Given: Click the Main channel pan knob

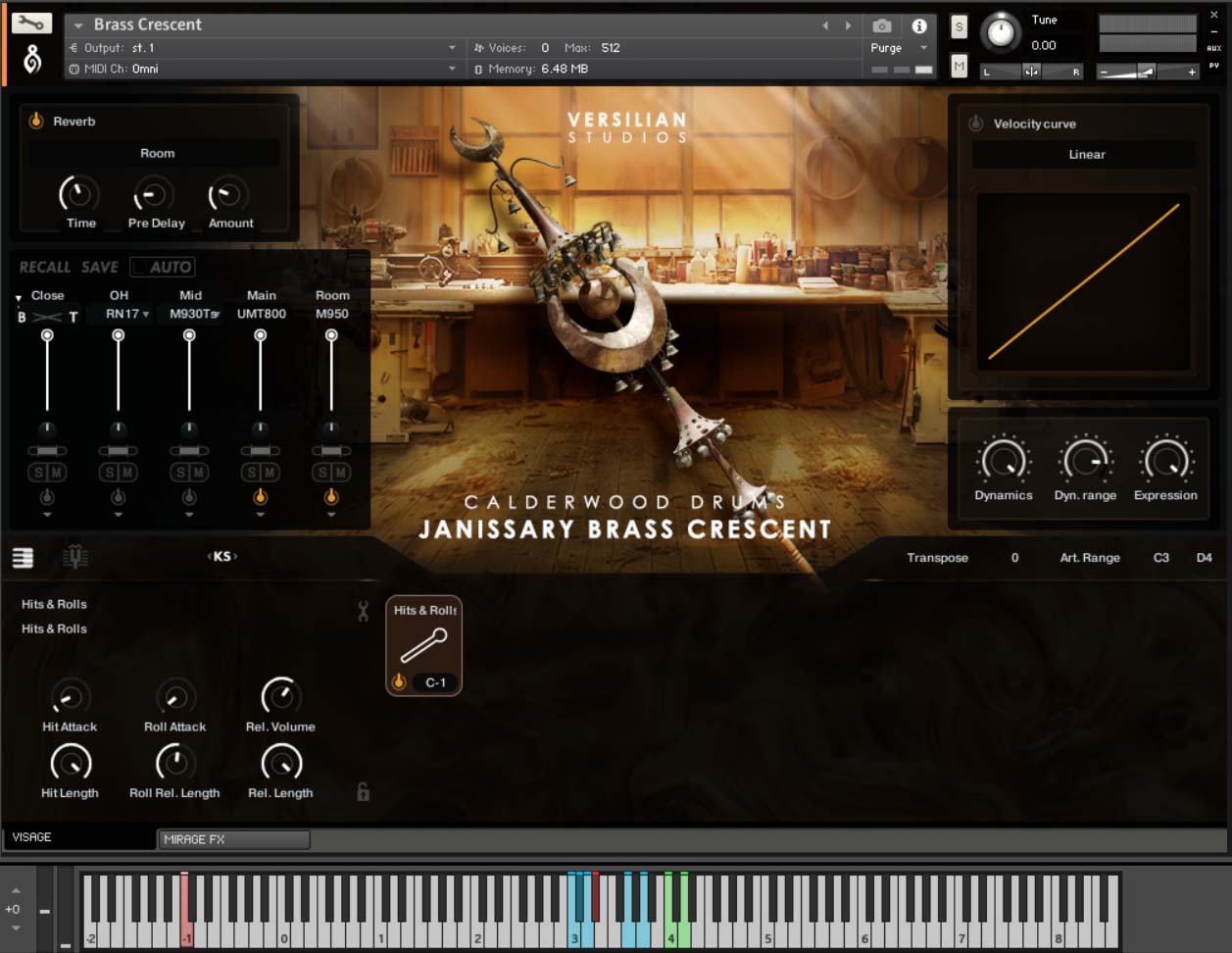Looking at the screenshot, I should tap(260, 429).
